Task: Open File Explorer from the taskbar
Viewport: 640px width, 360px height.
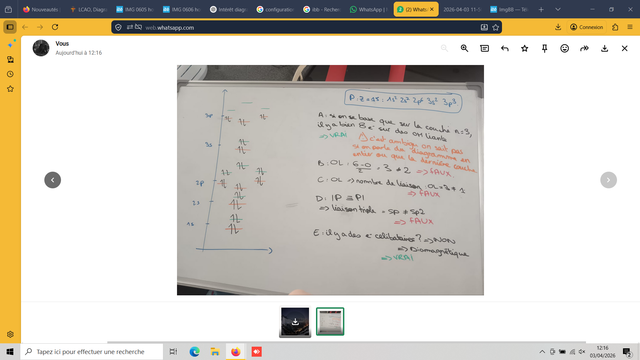Action: pos(215,351)
